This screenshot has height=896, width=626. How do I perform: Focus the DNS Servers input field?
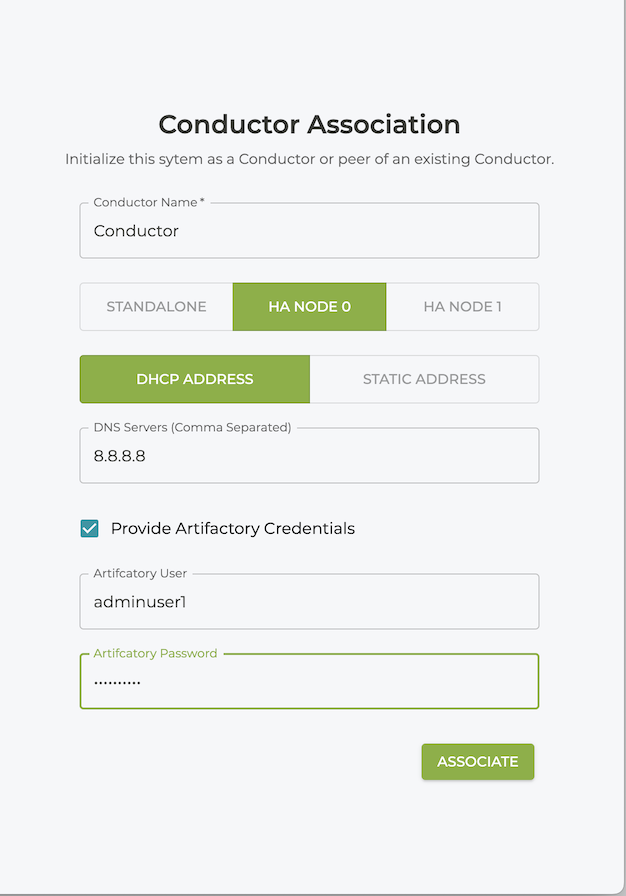[x=309, y=456]
